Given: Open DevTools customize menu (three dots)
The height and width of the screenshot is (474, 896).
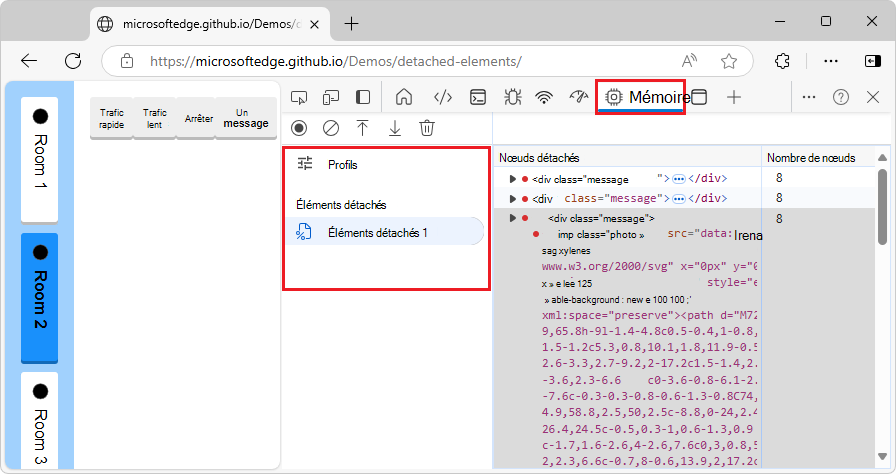Looking at the screenshot, I should (809, 98).
